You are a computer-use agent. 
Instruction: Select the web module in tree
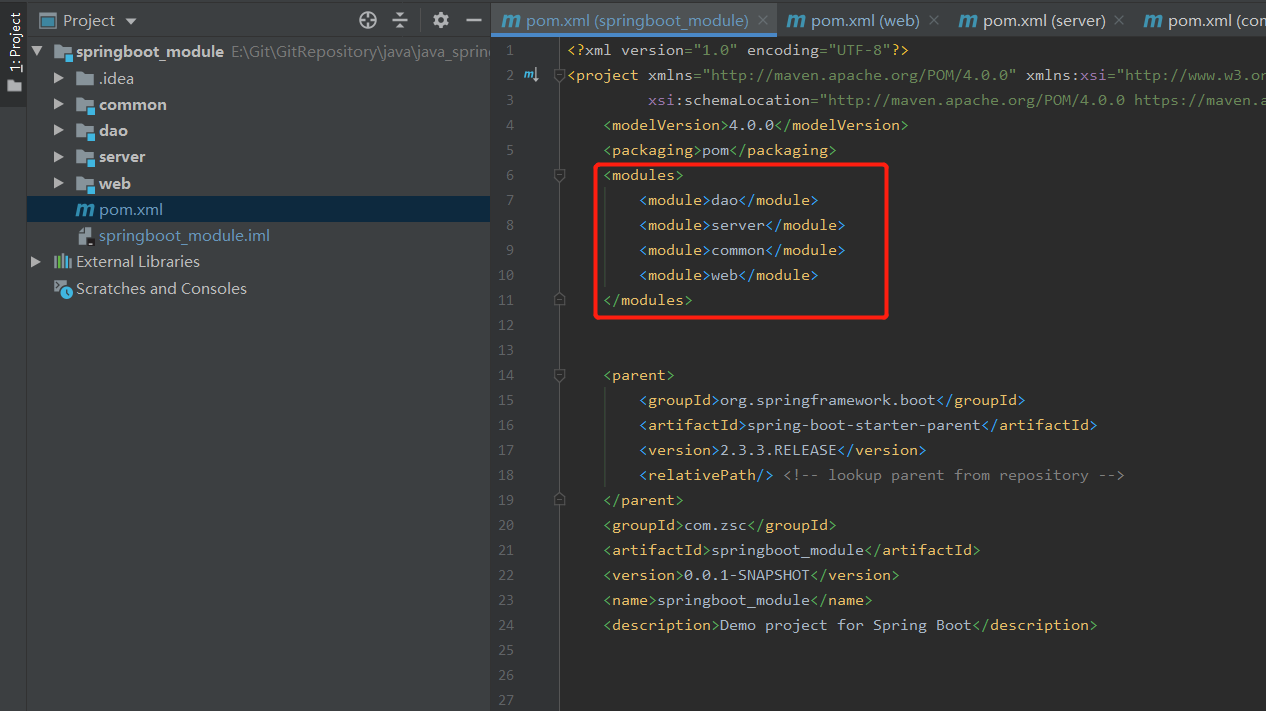114,184
